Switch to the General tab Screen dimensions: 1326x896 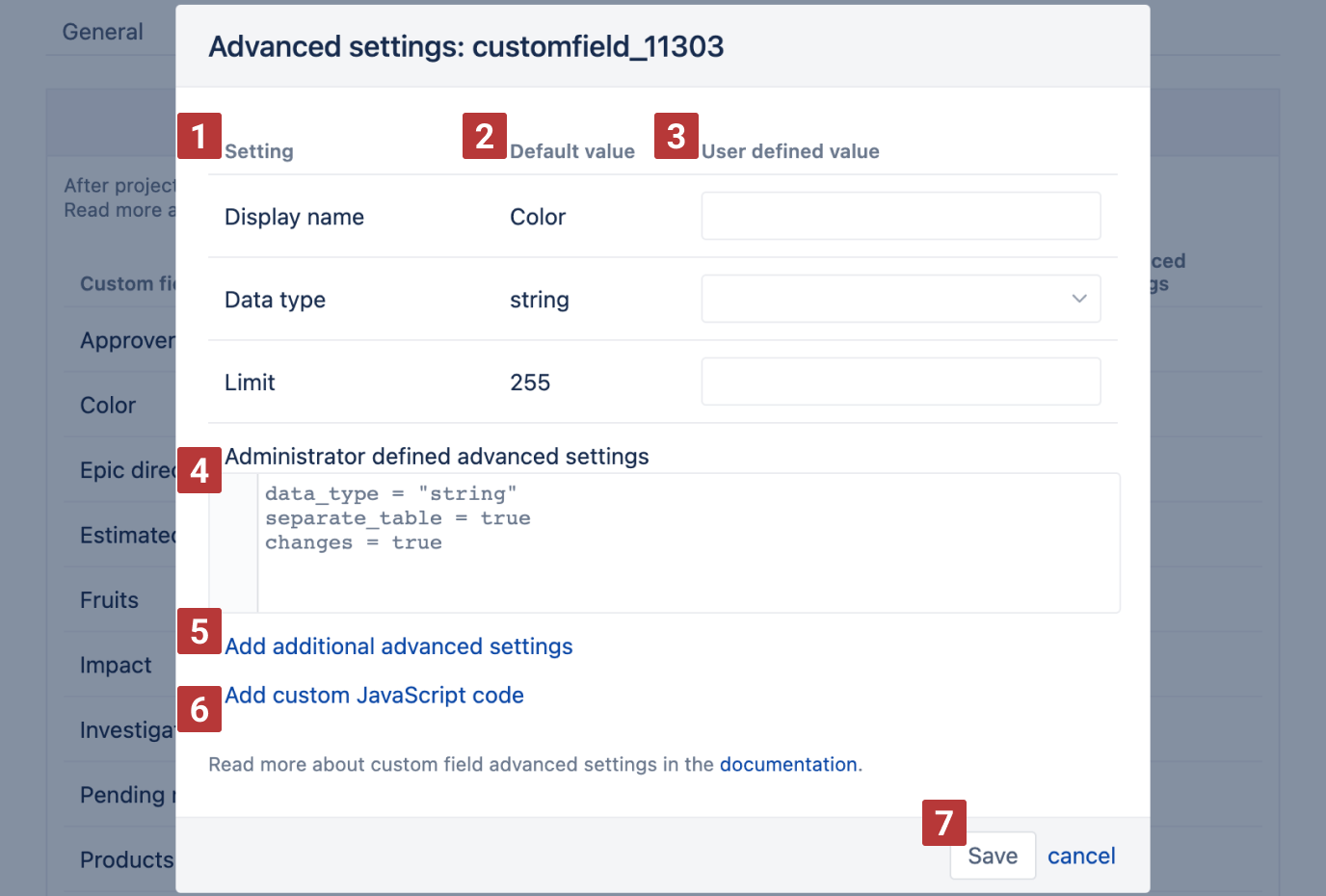click(102, 31)
